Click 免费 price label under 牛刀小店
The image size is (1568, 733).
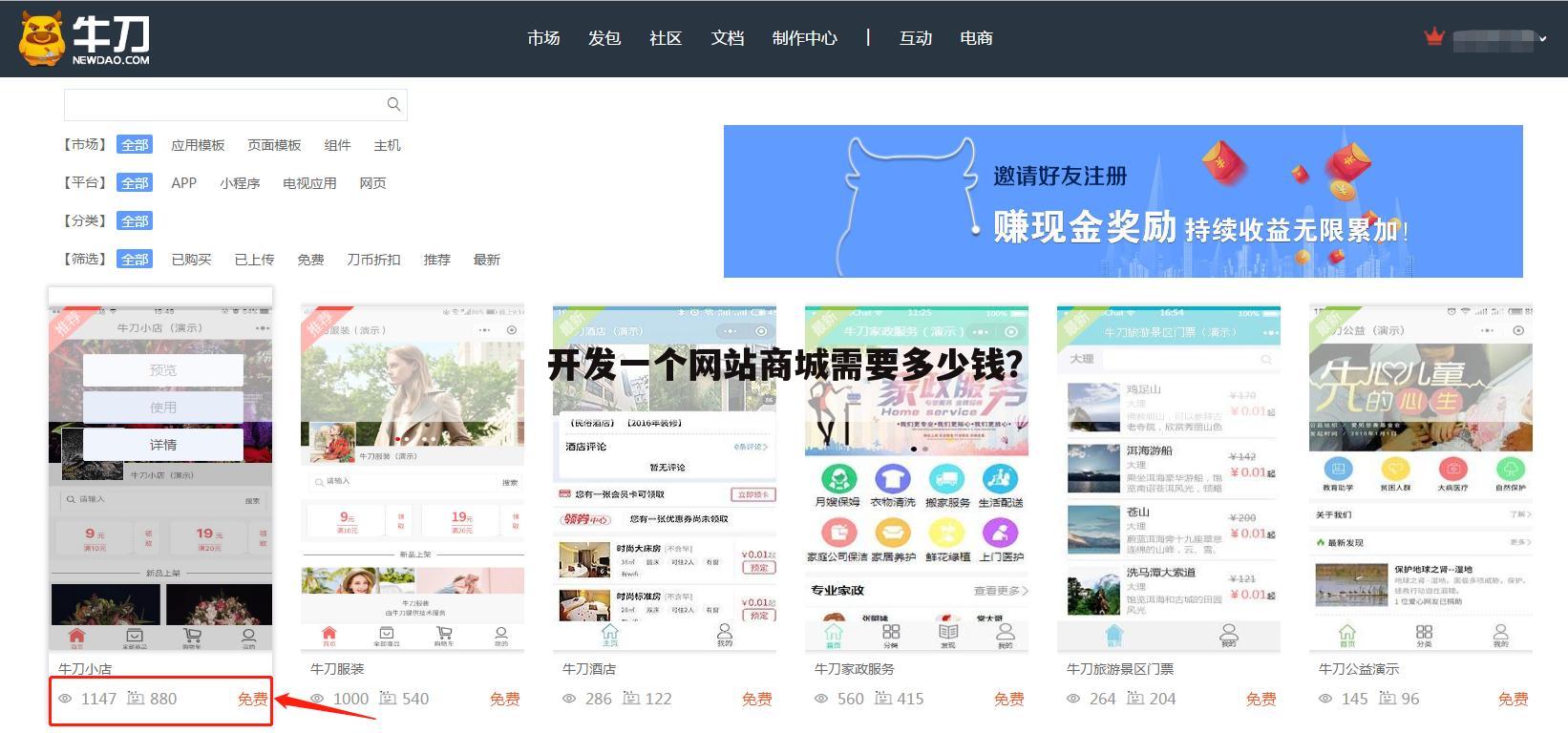[x=253, y=700]
